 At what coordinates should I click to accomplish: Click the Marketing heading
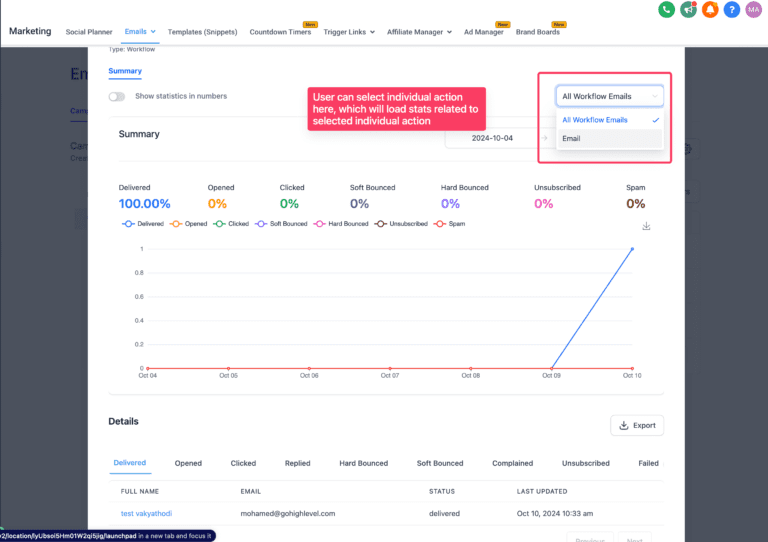pyautogui.click(x=30, y=31)
